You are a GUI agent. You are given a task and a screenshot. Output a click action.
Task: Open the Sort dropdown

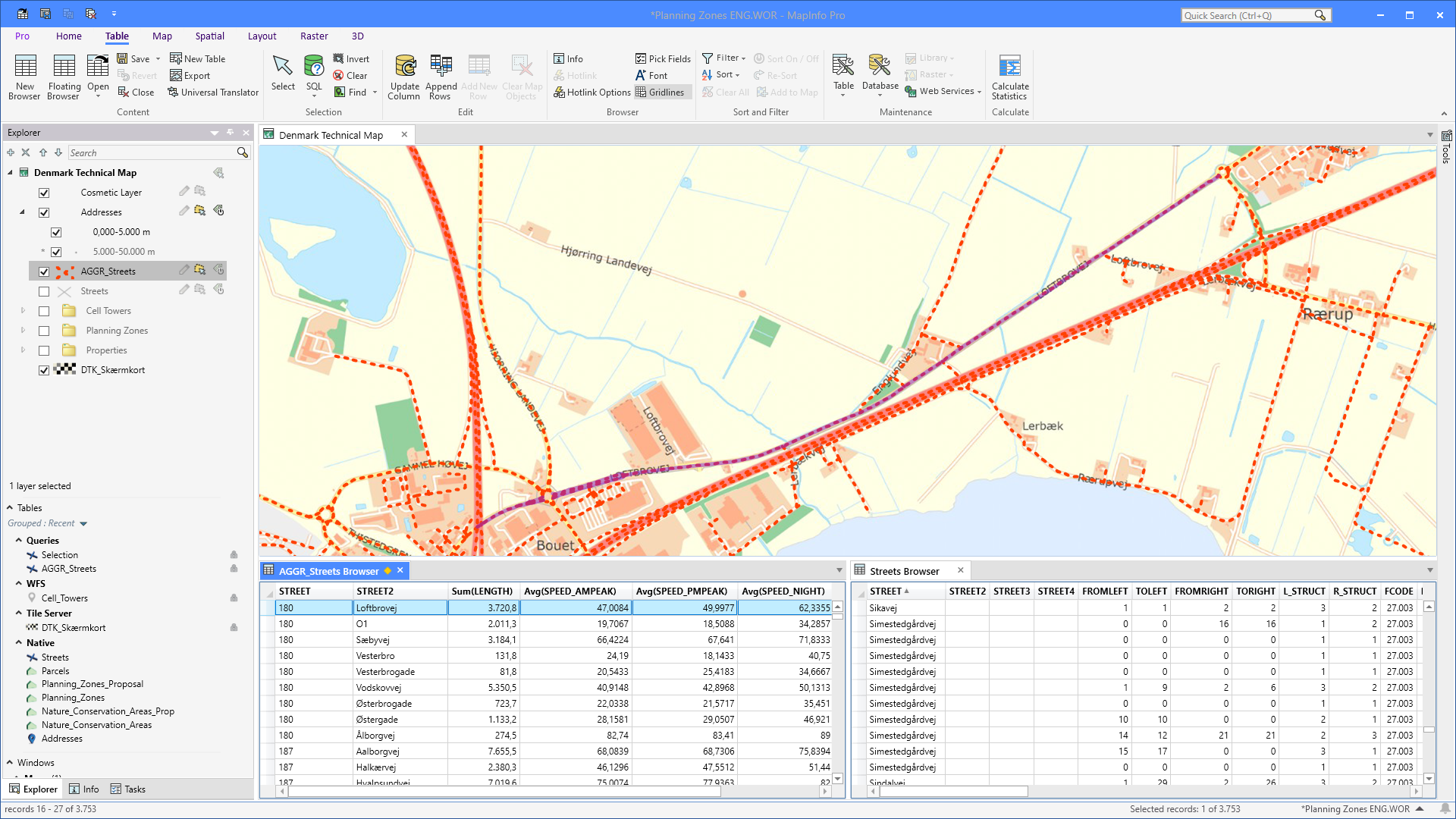click(720, 75)
